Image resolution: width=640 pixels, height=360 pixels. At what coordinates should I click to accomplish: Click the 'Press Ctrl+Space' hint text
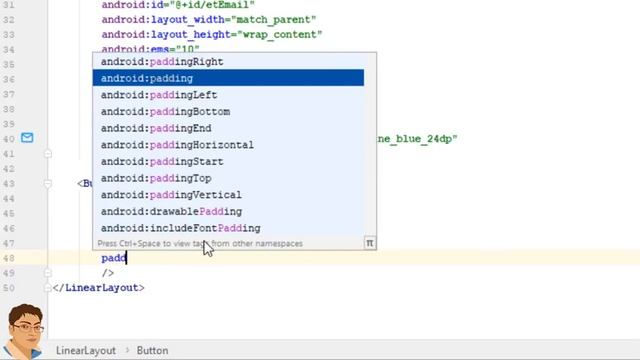(x=200, y=244)
